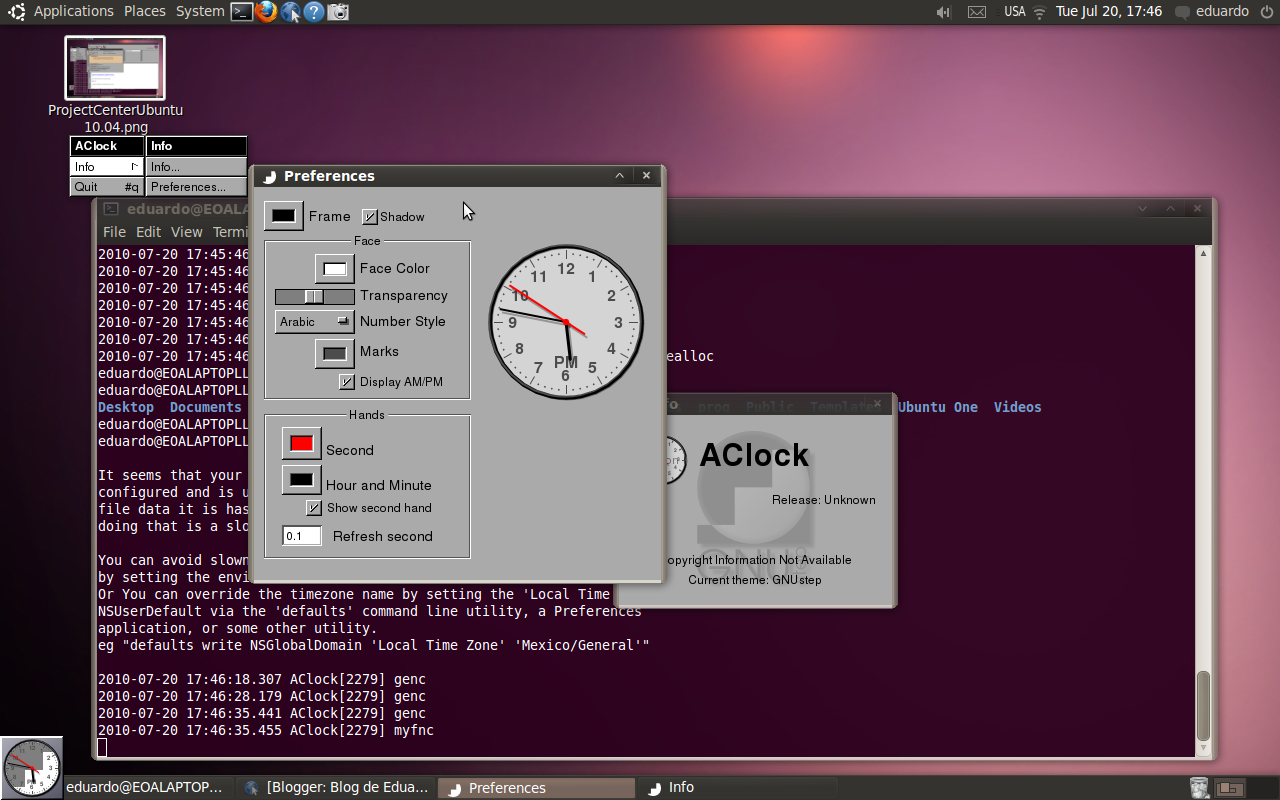Click the globe browser icon in the panel
This screenshot has width=1280, height=800.
click(x=290, y=12)
